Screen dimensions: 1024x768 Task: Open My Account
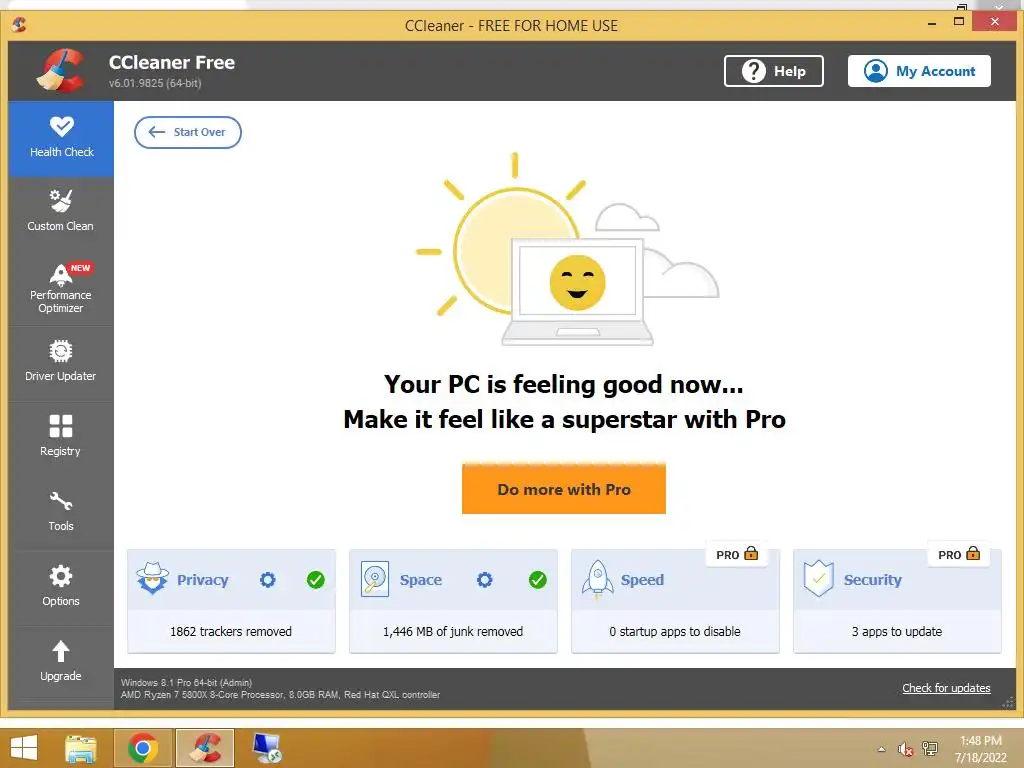[x=919, y=71]
